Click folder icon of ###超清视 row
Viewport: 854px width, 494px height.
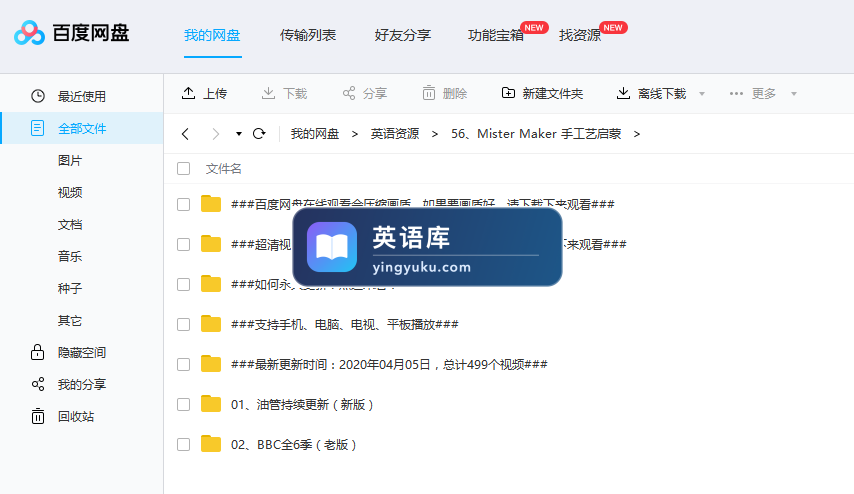point(211,244)
